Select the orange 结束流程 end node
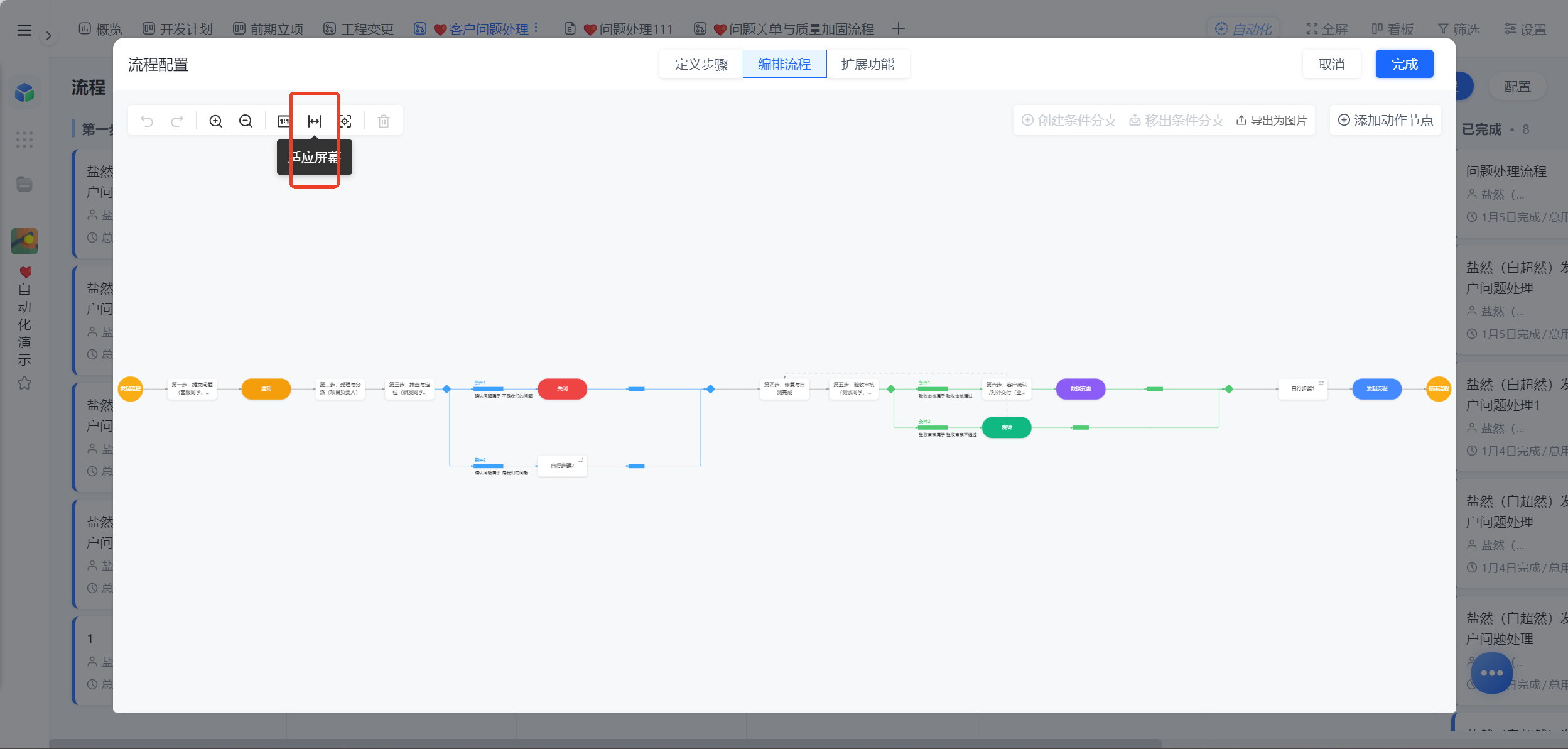 point(1439,389)
